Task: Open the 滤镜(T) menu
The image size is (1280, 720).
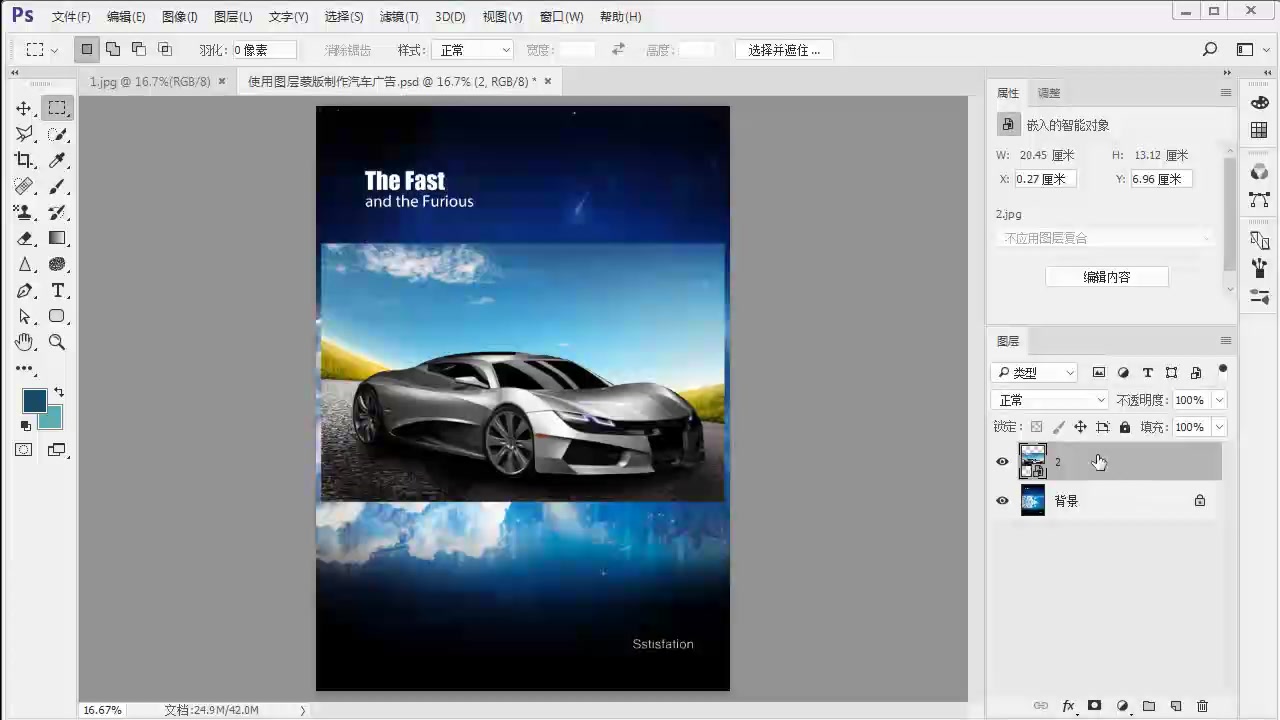Action: [x=399, y=17]
